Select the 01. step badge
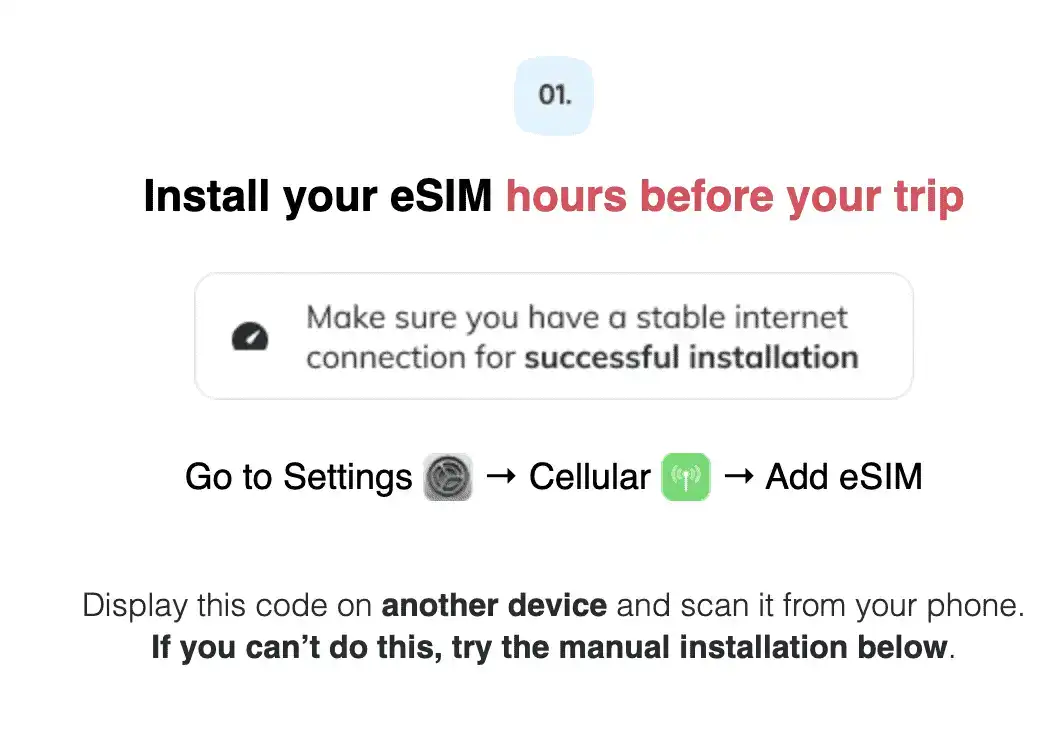 554,96
